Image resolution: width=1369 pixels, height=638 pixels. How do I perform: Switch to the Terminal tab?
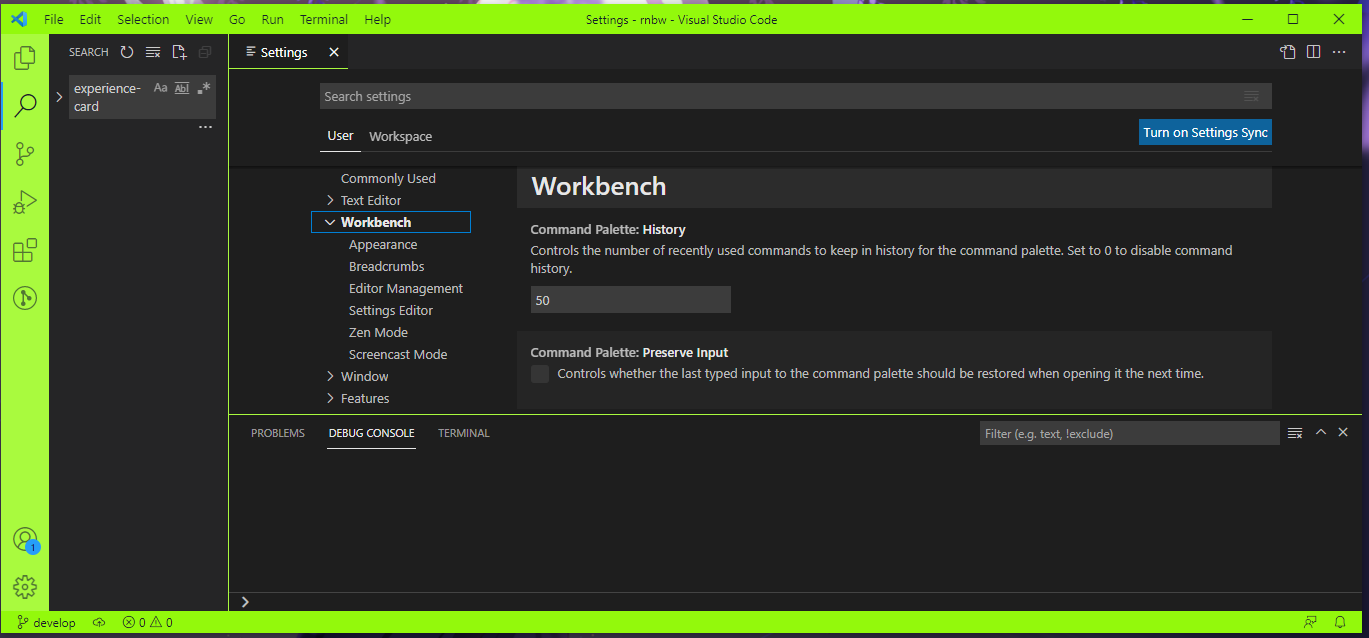(x=463, y=433)
